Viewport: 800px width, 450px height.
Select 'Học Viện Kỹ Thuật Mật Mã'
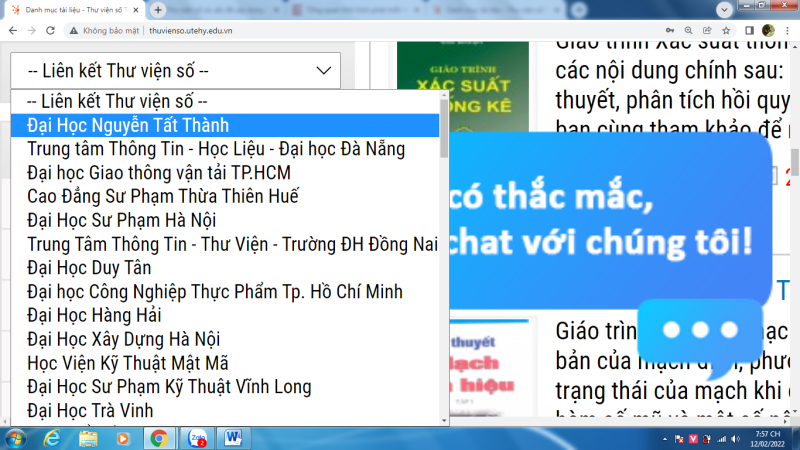225,363
